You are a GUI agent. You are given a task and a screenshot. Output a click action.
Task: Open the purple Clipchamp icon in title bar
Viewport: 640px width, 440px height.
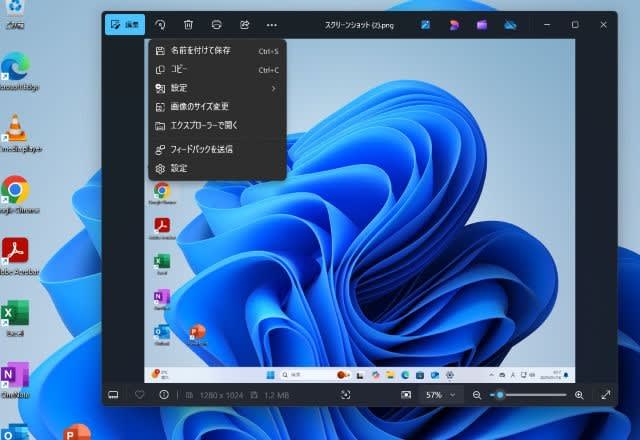coord(482,25)
